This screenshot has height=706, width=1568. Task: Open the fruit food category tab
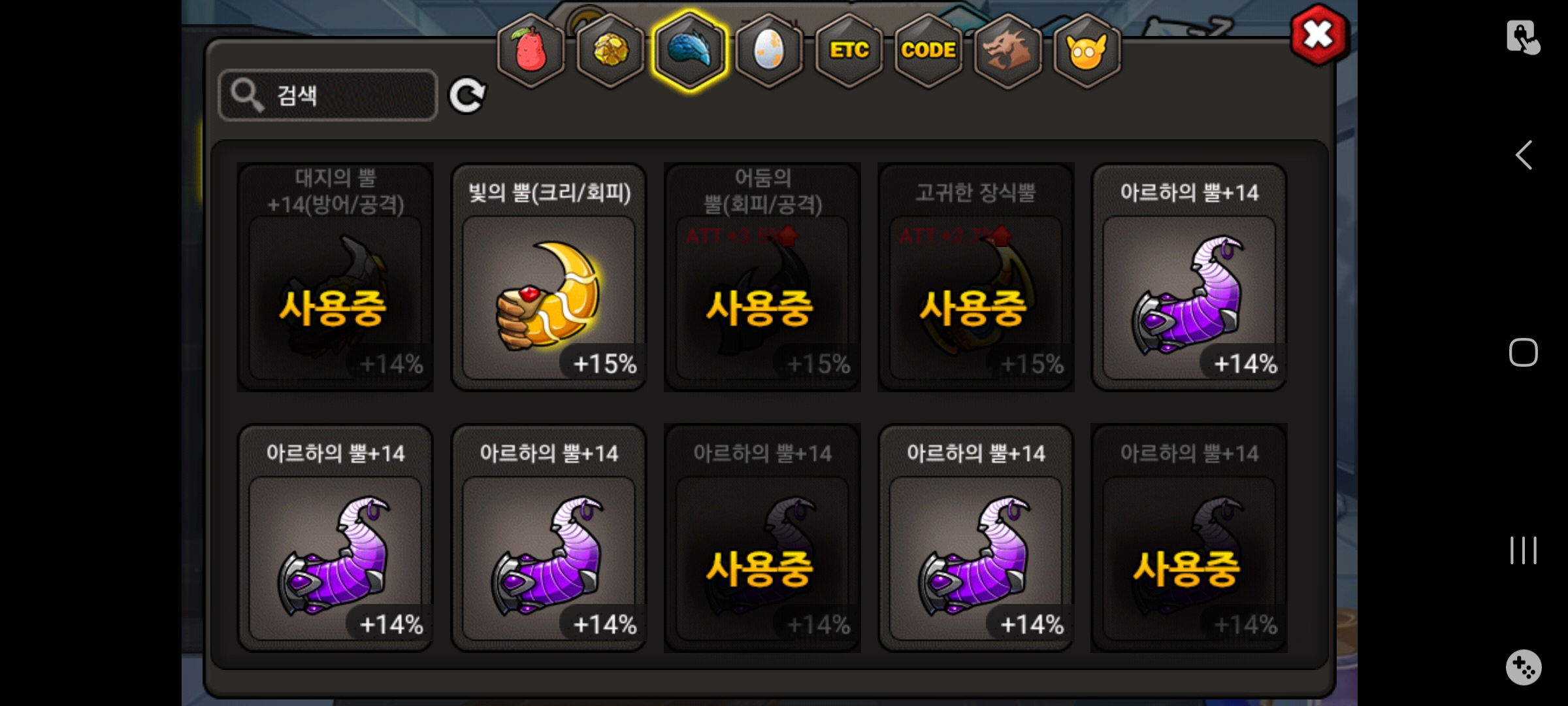pyautogui.click(x=531, y=50)
